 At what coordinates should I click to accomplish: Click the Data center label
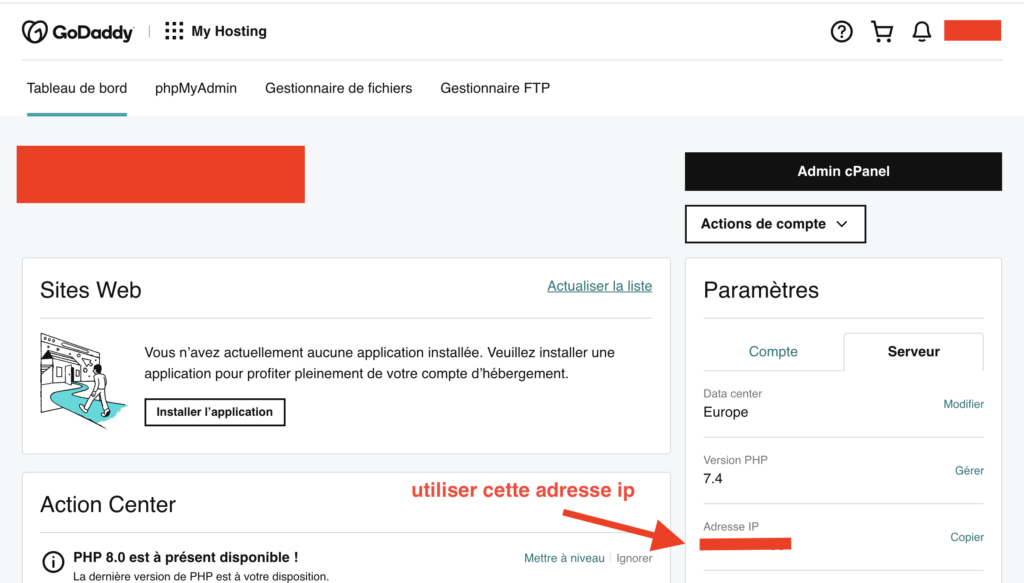(733, 393)
